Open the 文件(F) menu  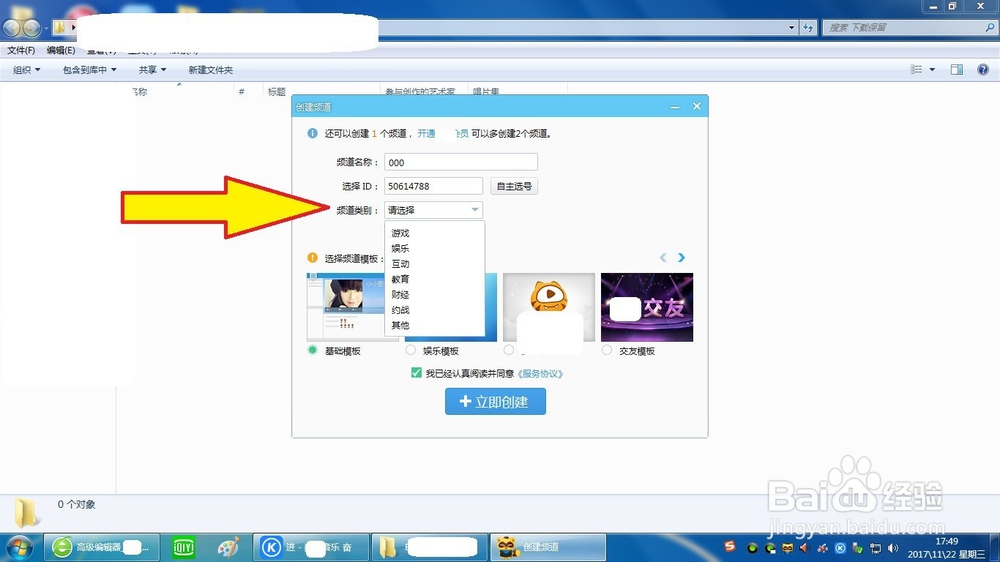tap(21, 50)
